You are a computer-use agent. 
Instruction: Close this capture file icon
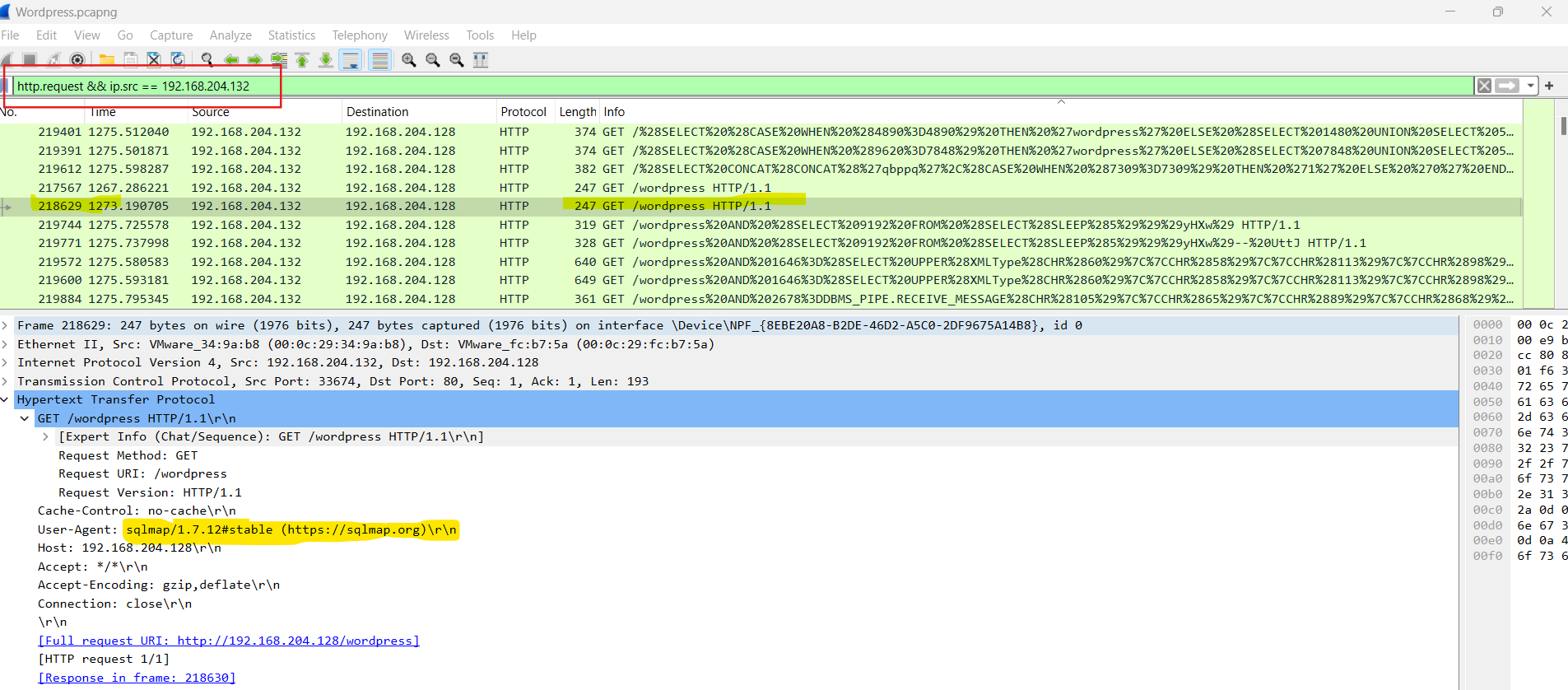pos(154,59)
